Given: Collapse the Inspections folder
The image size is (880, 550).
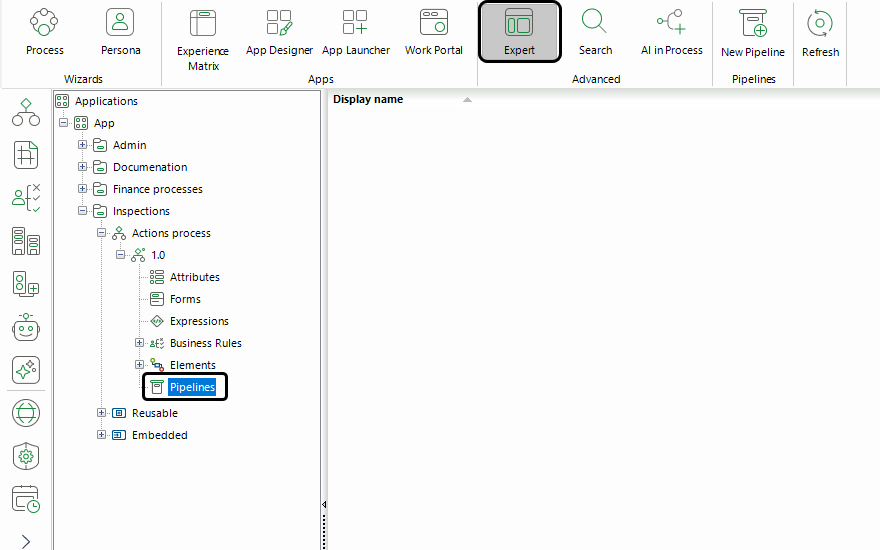Looking at the screenshot, I should click(82, 210).
